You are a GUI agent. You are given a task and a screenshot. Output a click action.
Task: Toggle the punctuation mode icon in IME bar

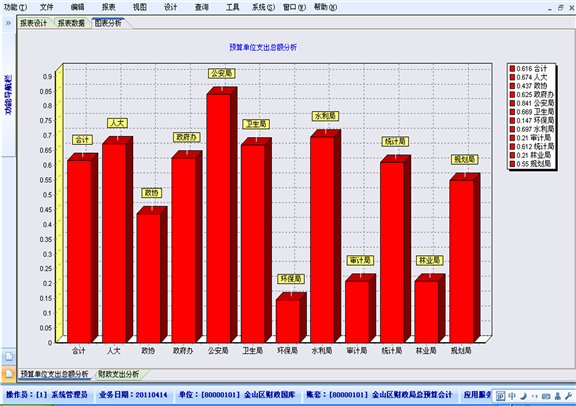point(534,396)
